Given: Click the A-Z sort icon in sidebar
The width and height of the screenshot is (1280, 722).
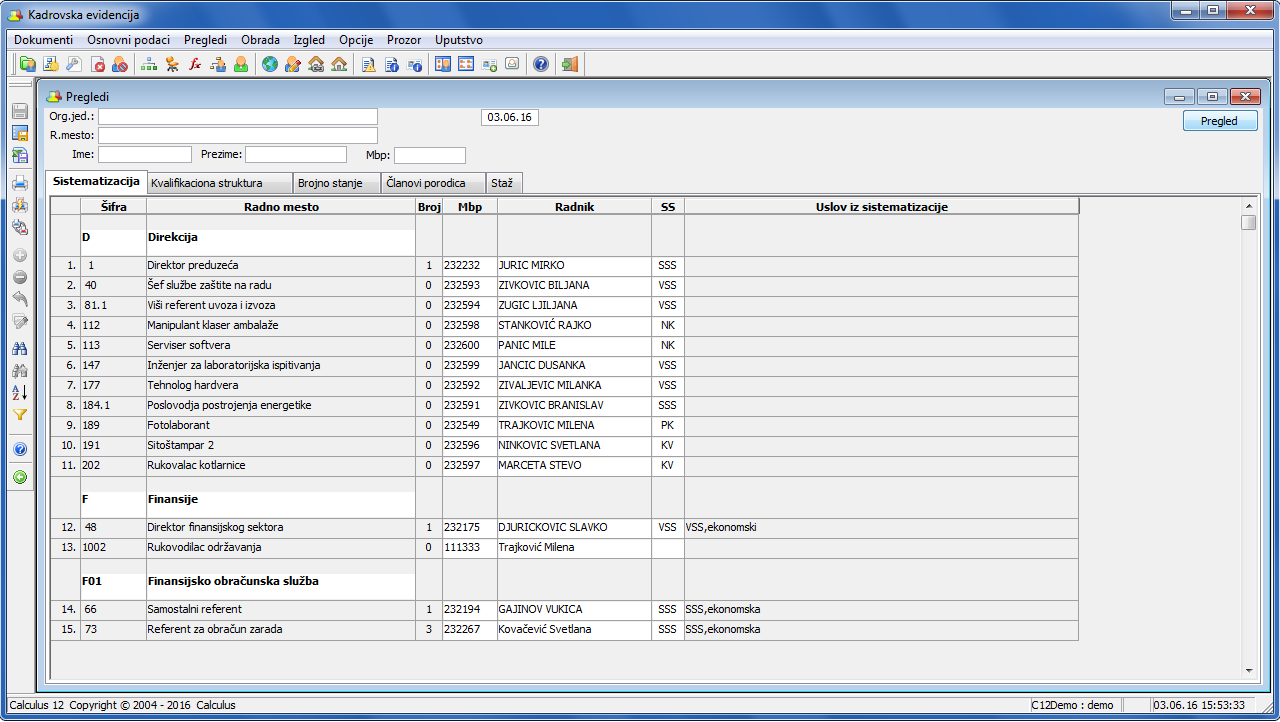Looking at the screenshot, I should [x=20, y=392].
